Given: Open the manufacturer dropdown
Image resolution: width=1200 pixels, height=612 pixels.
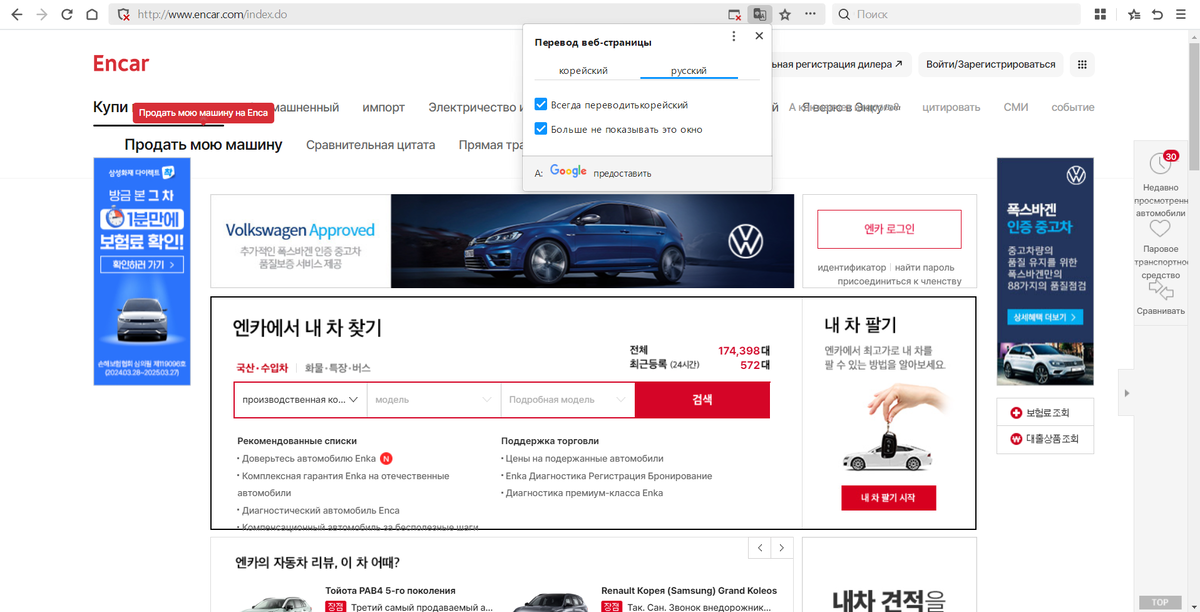Looking at the screenshot, I should tap(301, 399).
